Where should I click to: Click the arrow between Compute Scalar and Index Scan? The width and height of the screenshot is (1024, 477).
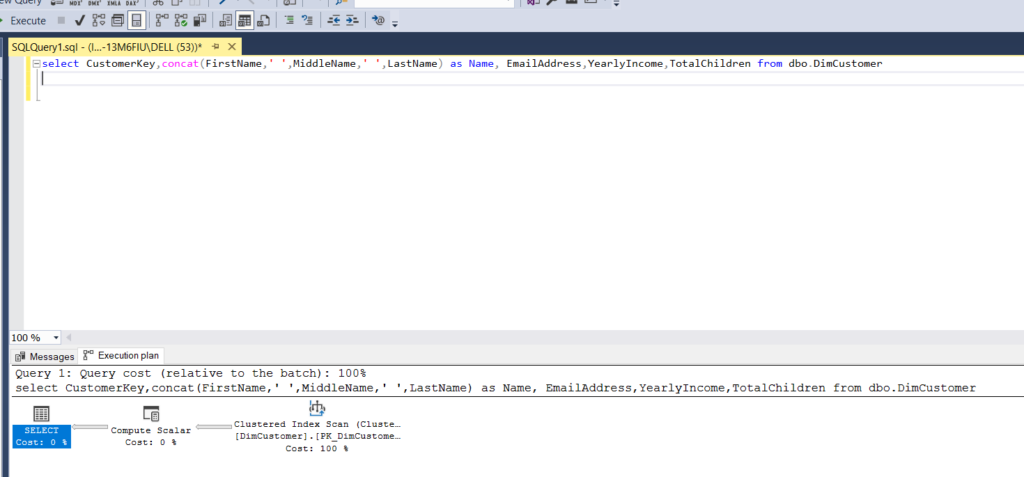pos(214,427)
